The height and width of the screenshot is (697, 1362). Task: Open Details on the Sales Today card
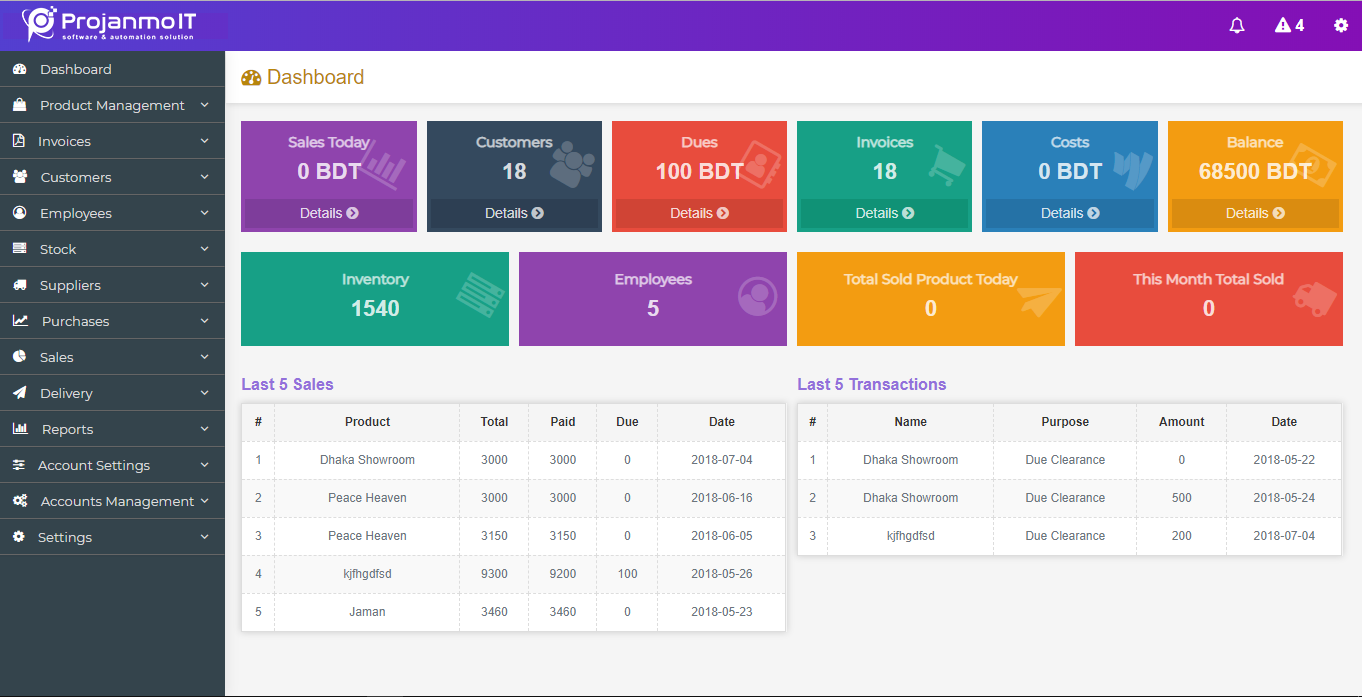(328, 213)
